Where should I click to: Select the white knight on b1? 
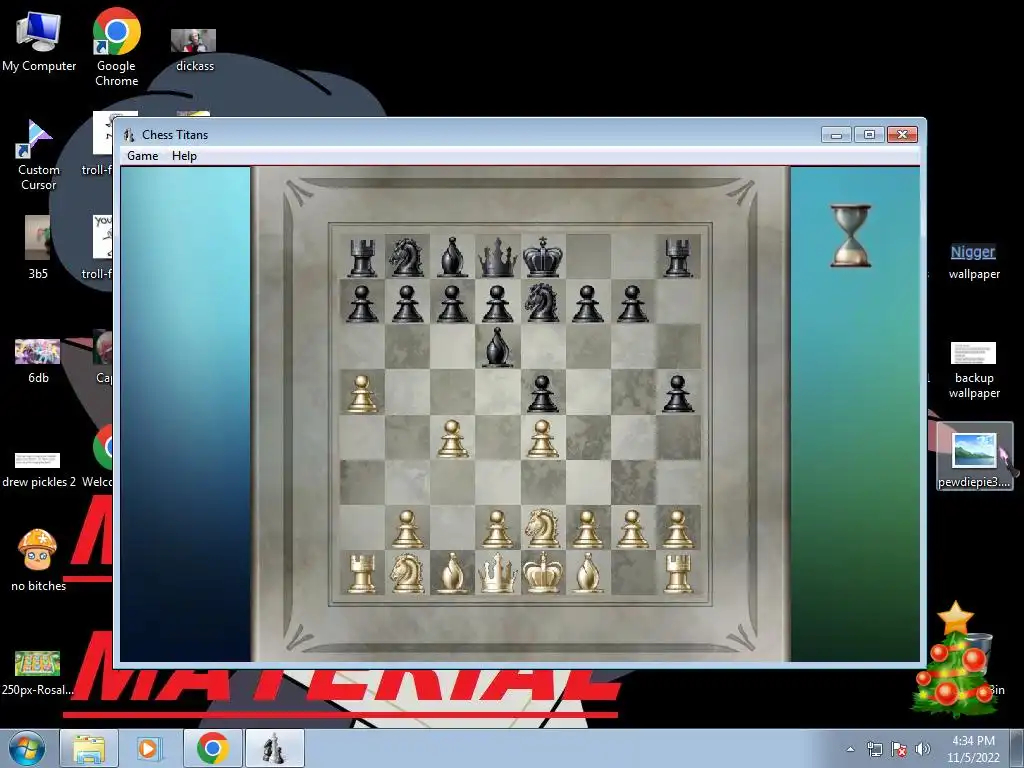[407, 573]
